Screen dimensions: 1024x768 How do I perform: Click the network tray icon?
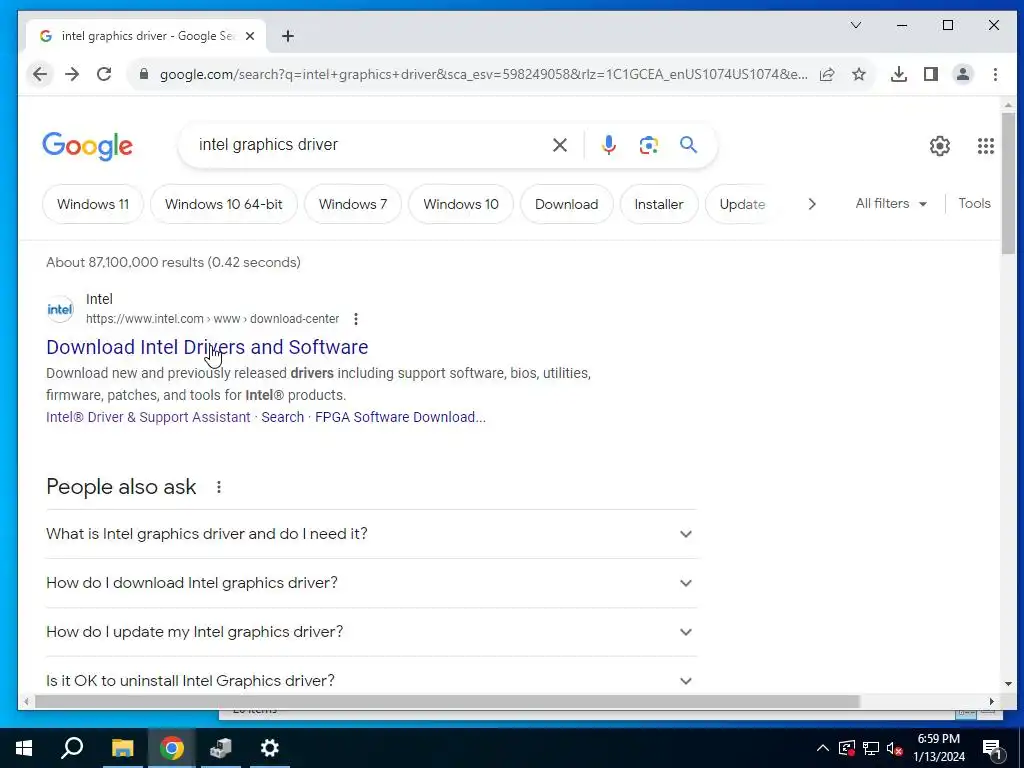pos(871,748)
